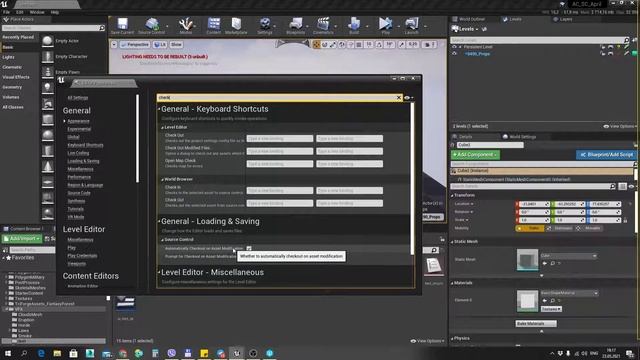640x360 pixels.
Task: Open Loading & Saving settings link
Action: (x=83, y=161)
